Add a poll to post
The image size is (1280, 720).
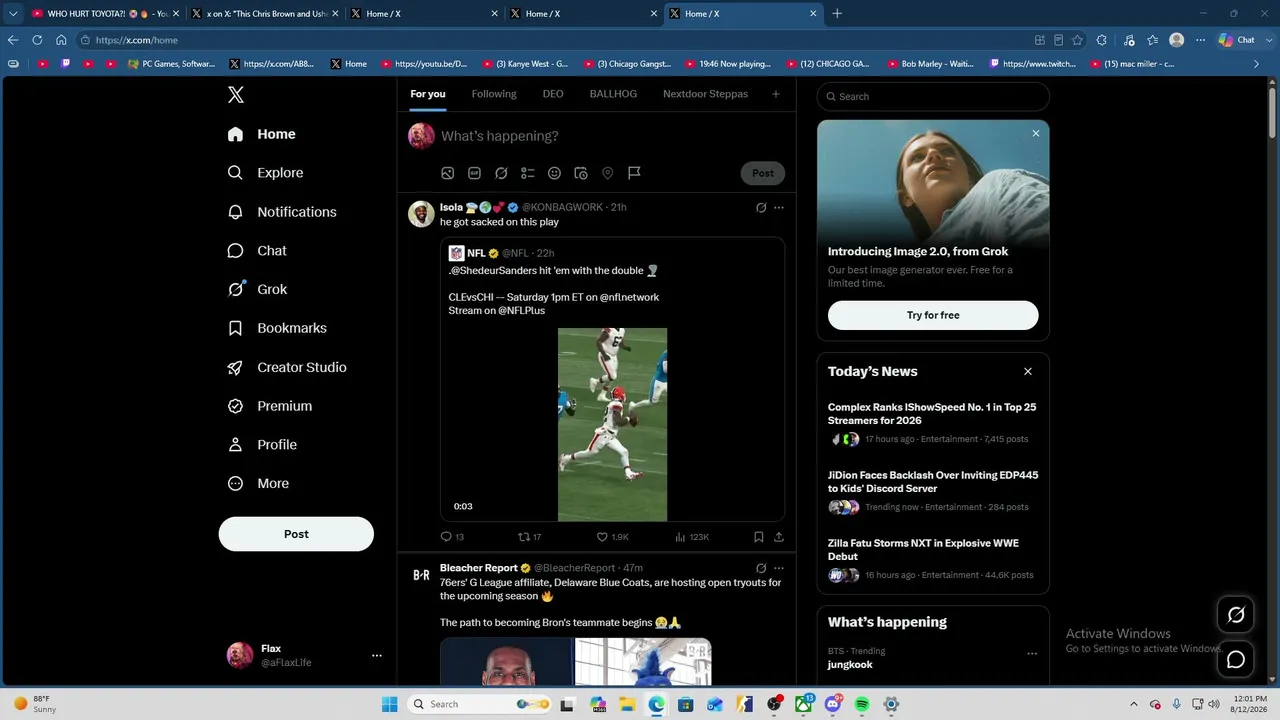(x=528, y=173)
